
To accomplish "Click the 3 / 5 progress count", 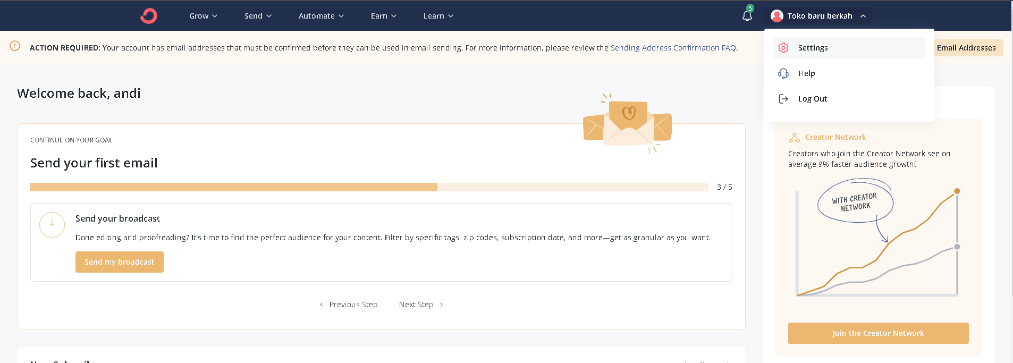I will point(725,187).
